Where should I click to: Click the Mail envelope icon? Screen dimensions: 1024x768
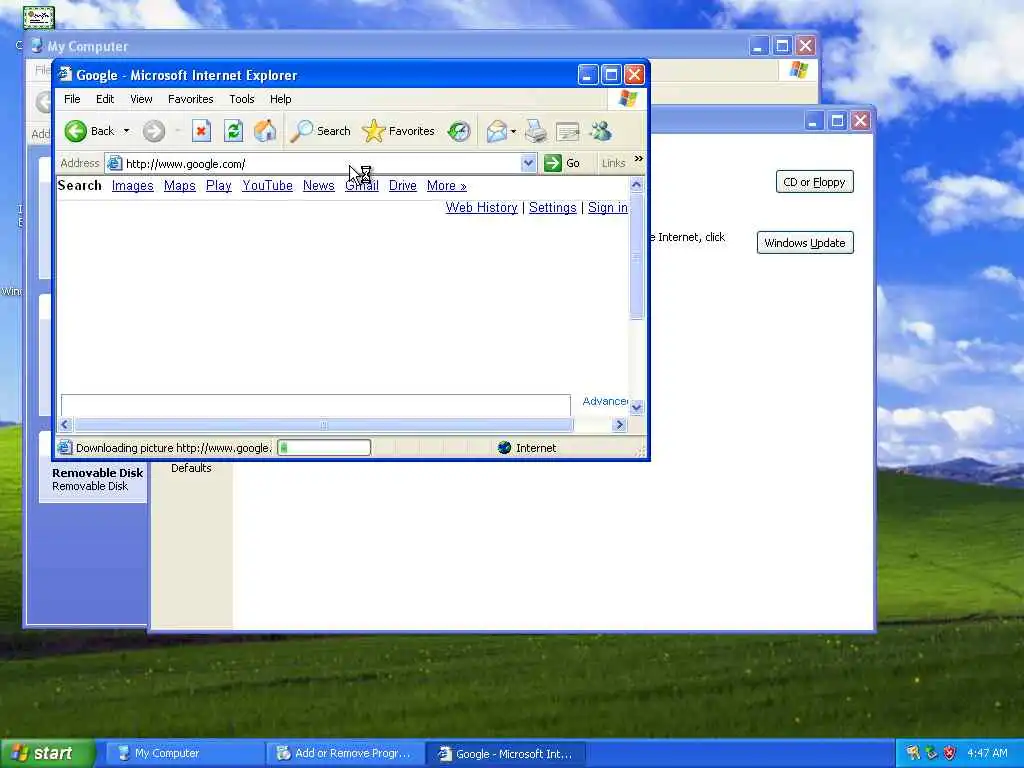tap(496, 131)
